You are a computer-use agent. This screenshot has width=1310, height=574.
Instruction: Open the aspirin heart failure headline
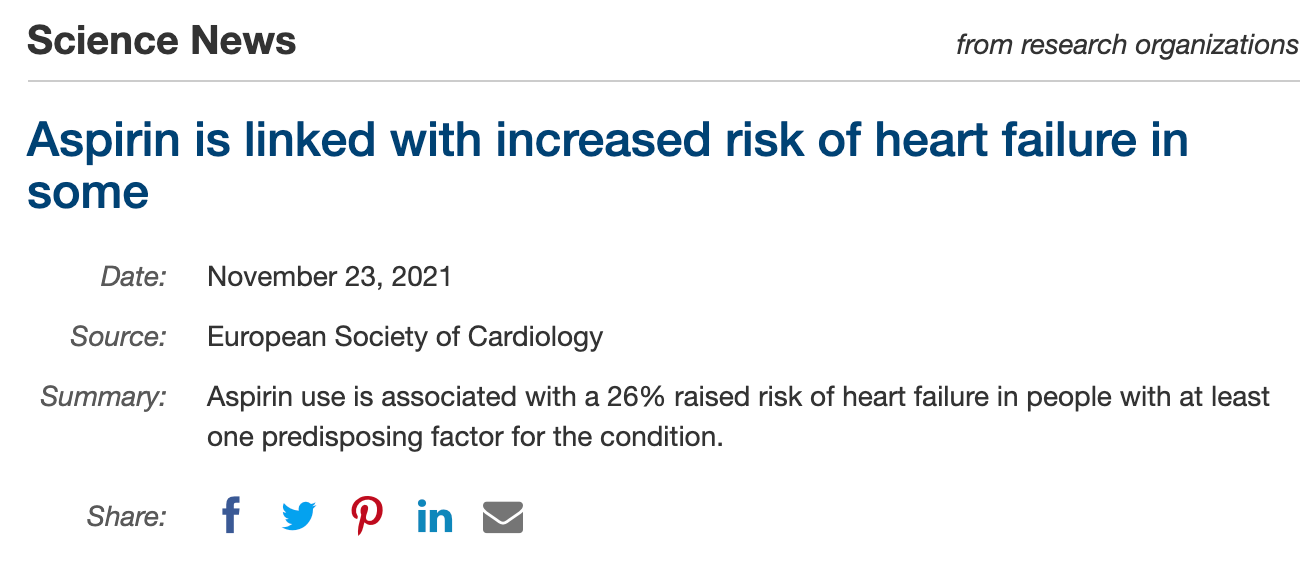coord(607,164)
